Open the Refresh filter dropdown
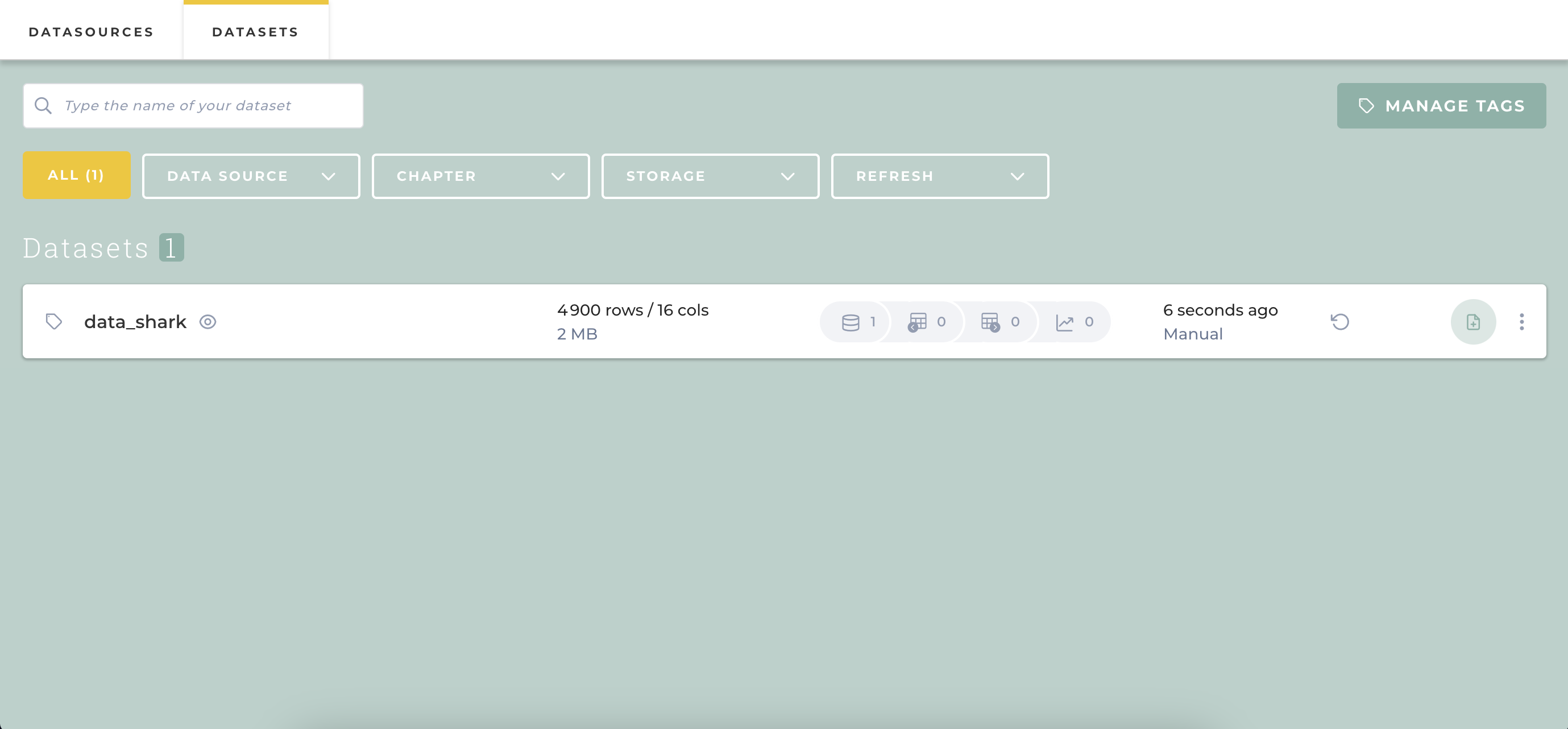 (939, 176)
